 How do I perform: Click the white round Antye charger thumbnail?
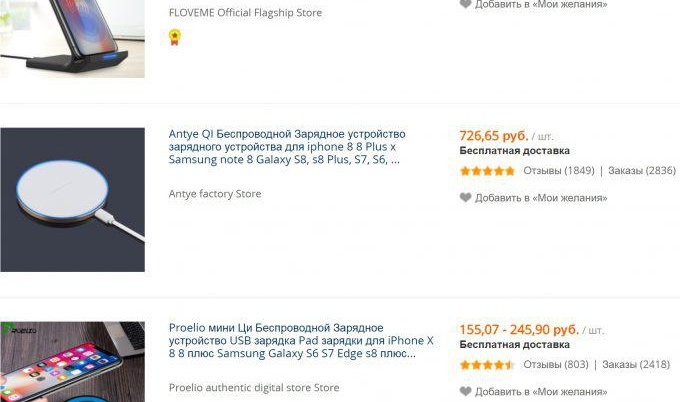[72, 200]
